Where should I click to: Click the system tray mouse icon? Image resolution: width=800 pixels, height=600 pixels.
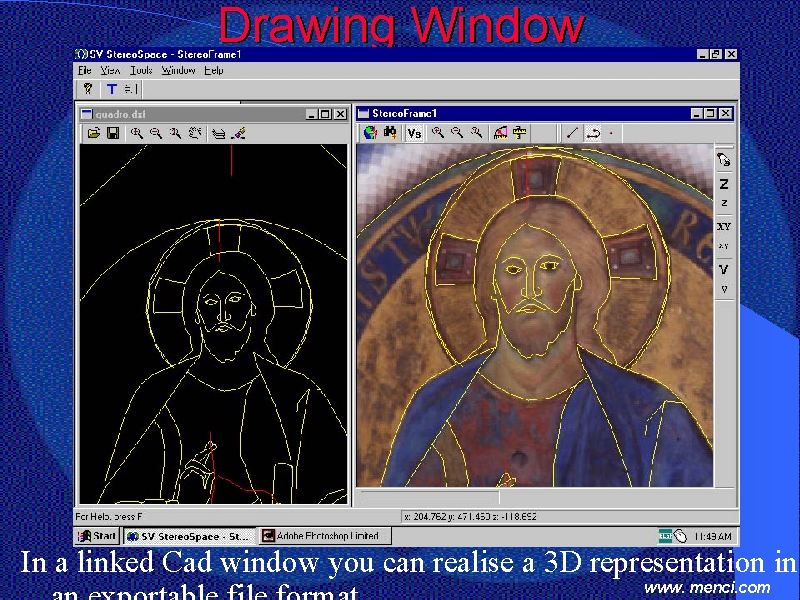681,536
